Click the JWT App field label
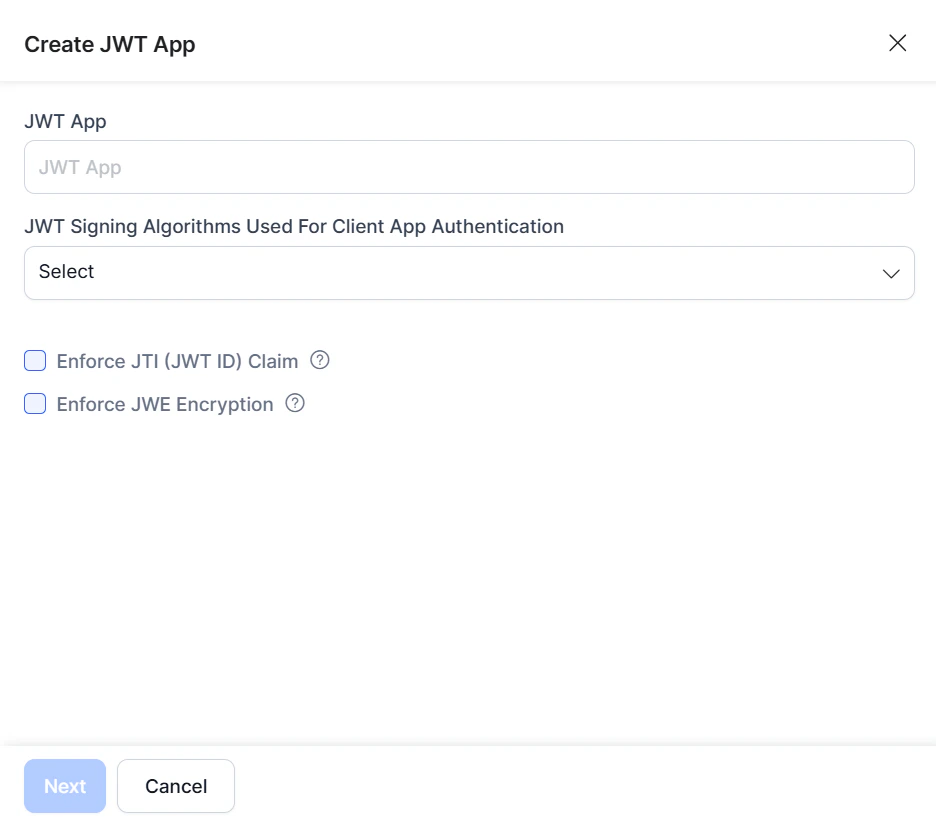The height and width of the screenshot is (826, 936). pos(65,121)
